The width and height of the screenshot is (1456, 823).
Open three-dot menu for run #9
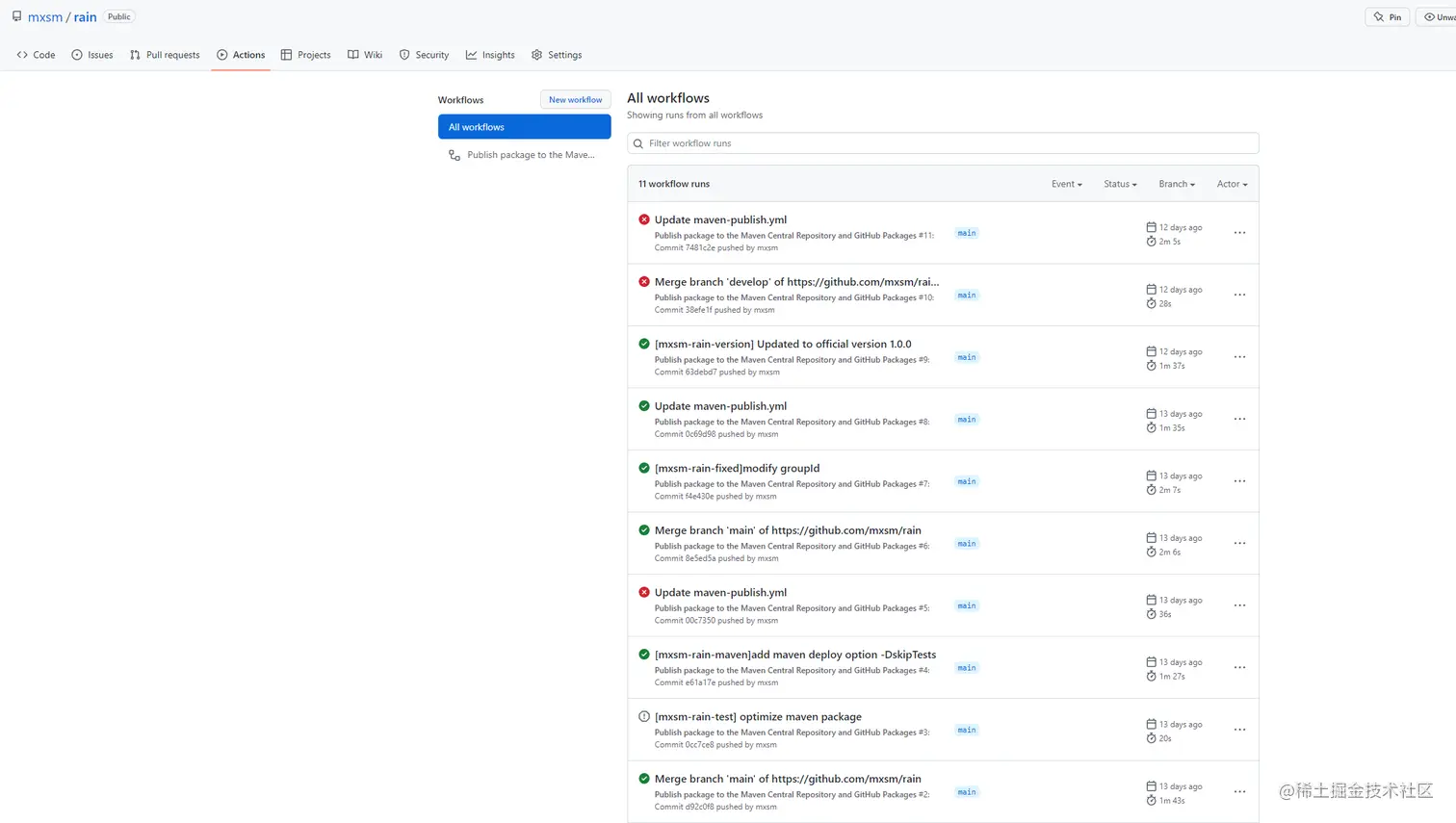click(x=1239, y=357)
